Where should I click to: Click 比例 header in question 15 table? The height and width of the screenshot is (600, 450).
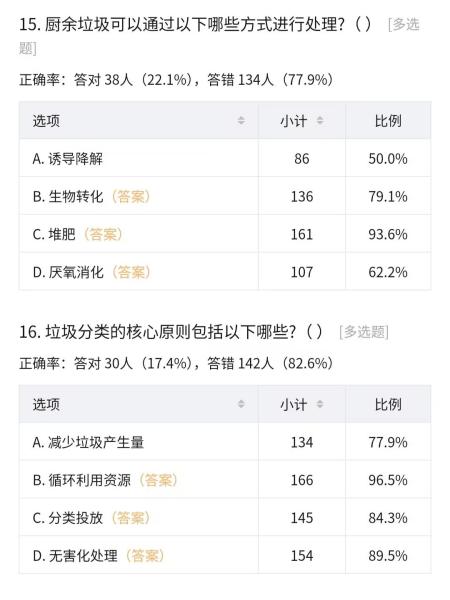[388, 121]
